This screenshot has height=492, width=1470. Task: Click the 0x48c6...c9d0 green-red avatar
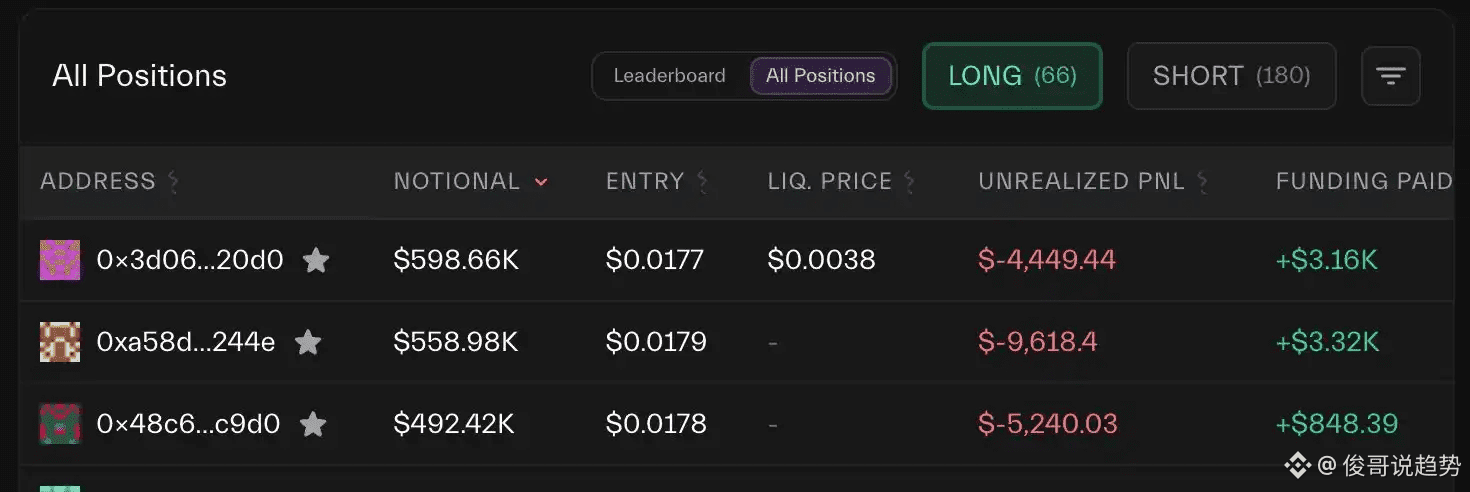pos(59,423)
